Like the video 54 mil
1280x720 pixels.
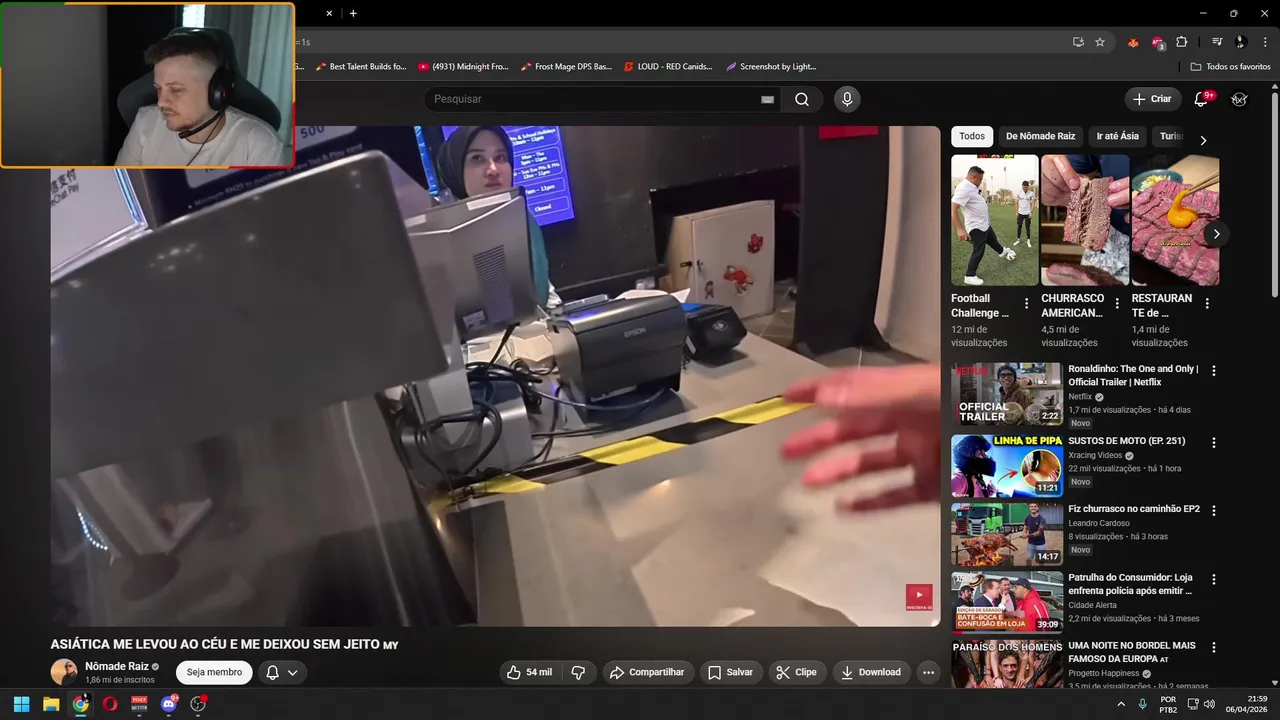pos(530,672)
